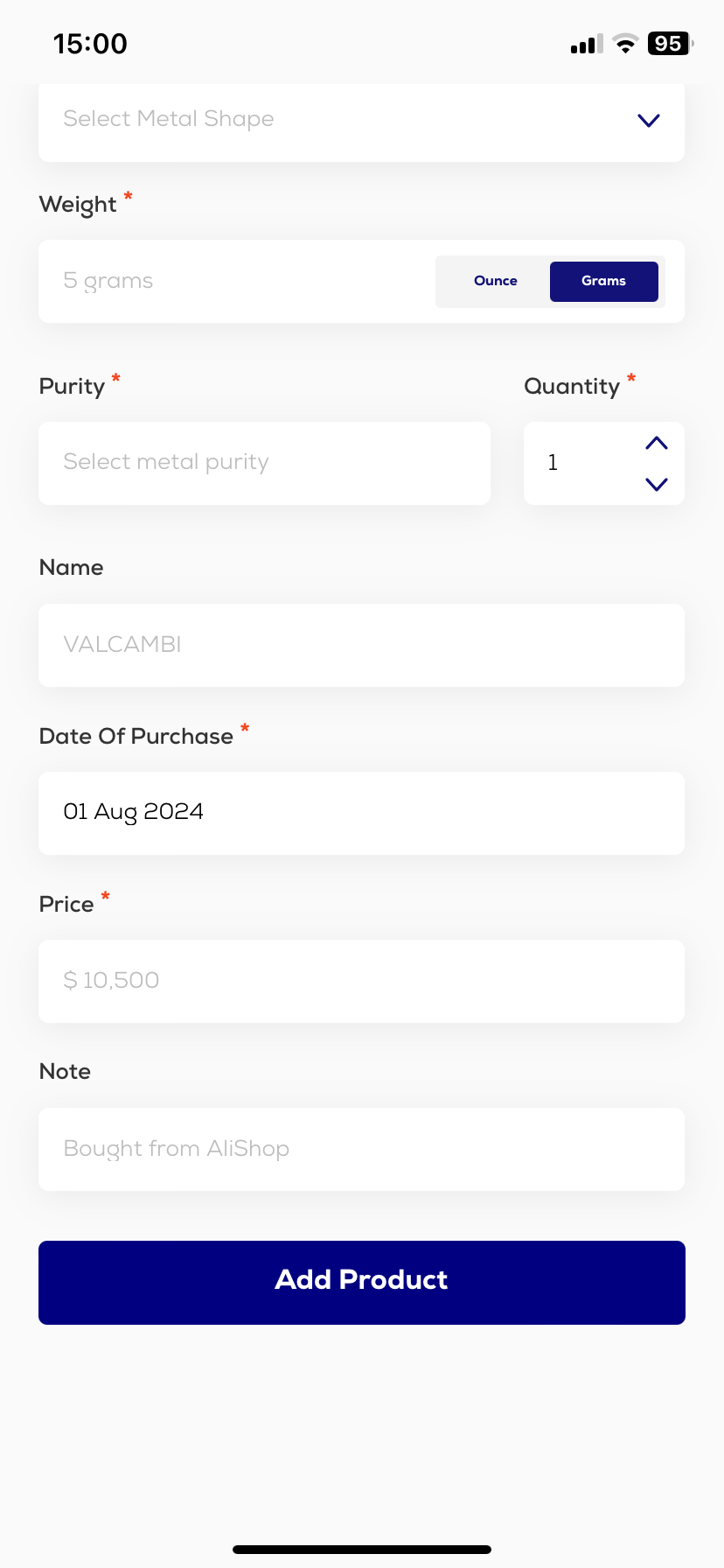724x1568 pixels.
Task: Tap the Select Metal Shape placeholder text
Action: pos(169,119)
